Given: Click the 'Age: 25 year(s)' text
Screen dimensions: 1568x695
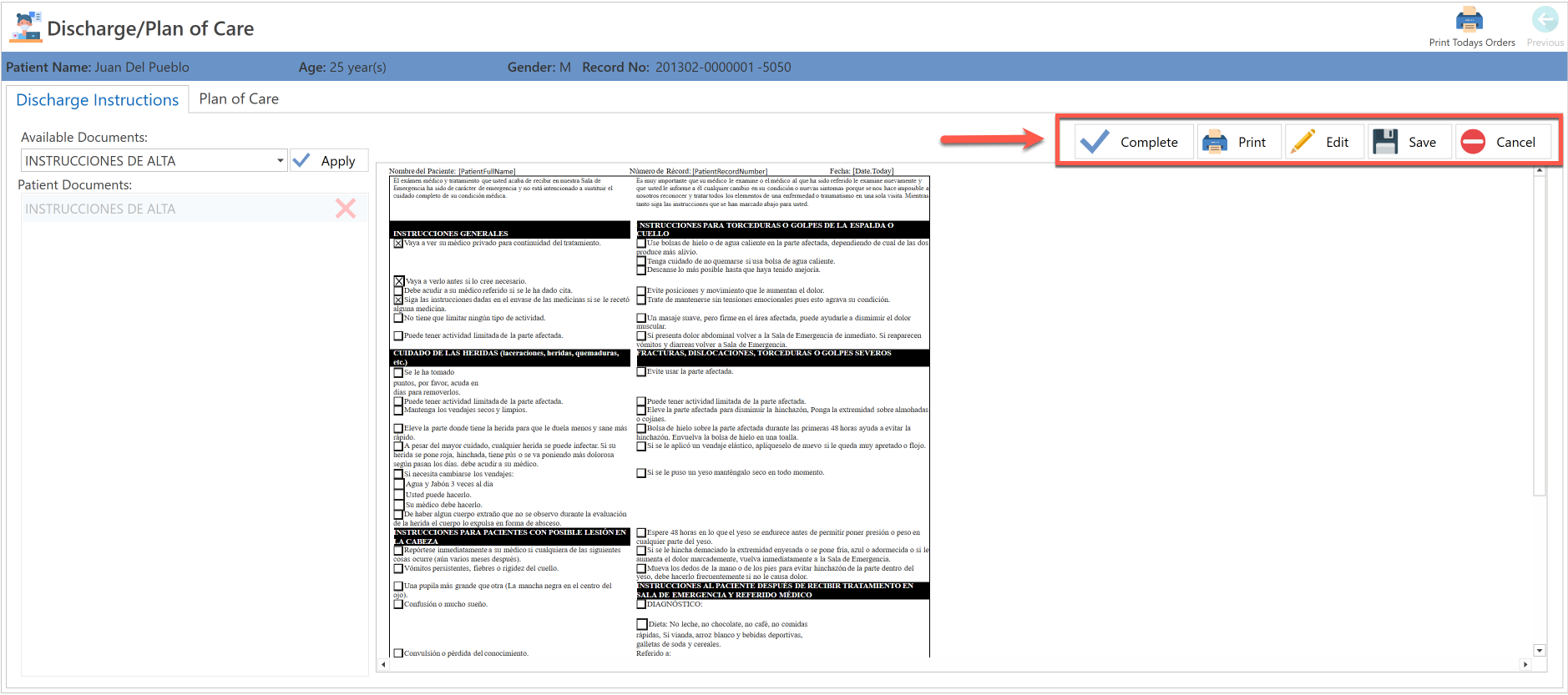Looking at the screenshot, I should point(342,67).
